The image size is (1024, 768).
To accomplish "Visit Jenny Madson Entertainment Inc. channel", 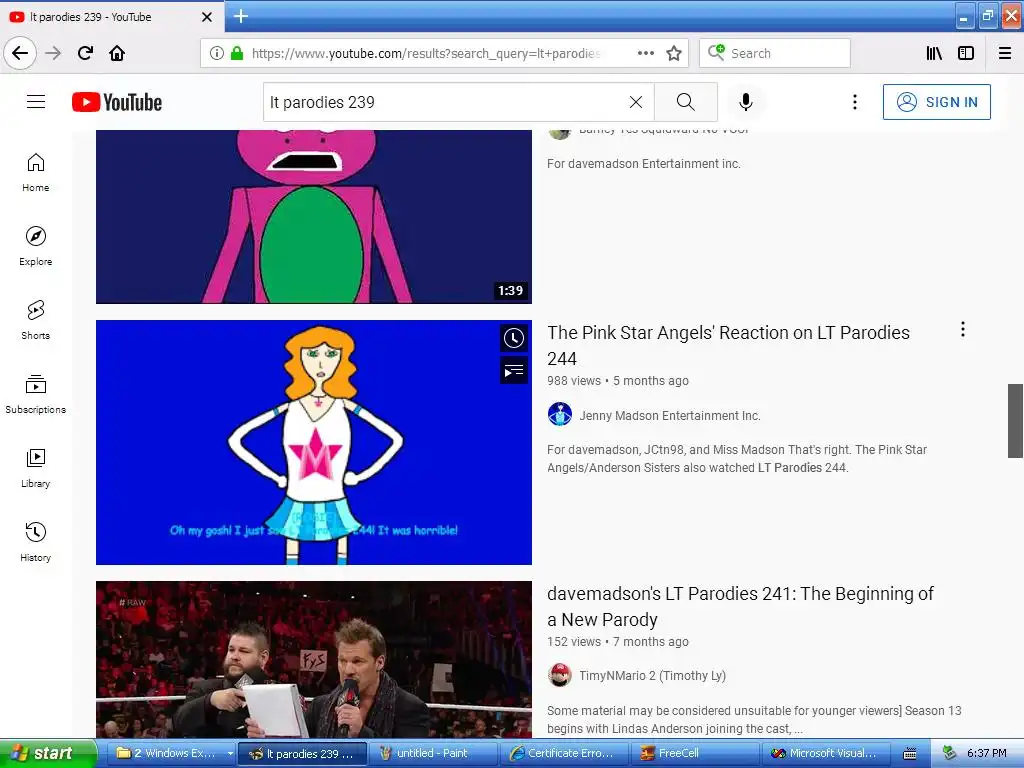I will 669,415.
